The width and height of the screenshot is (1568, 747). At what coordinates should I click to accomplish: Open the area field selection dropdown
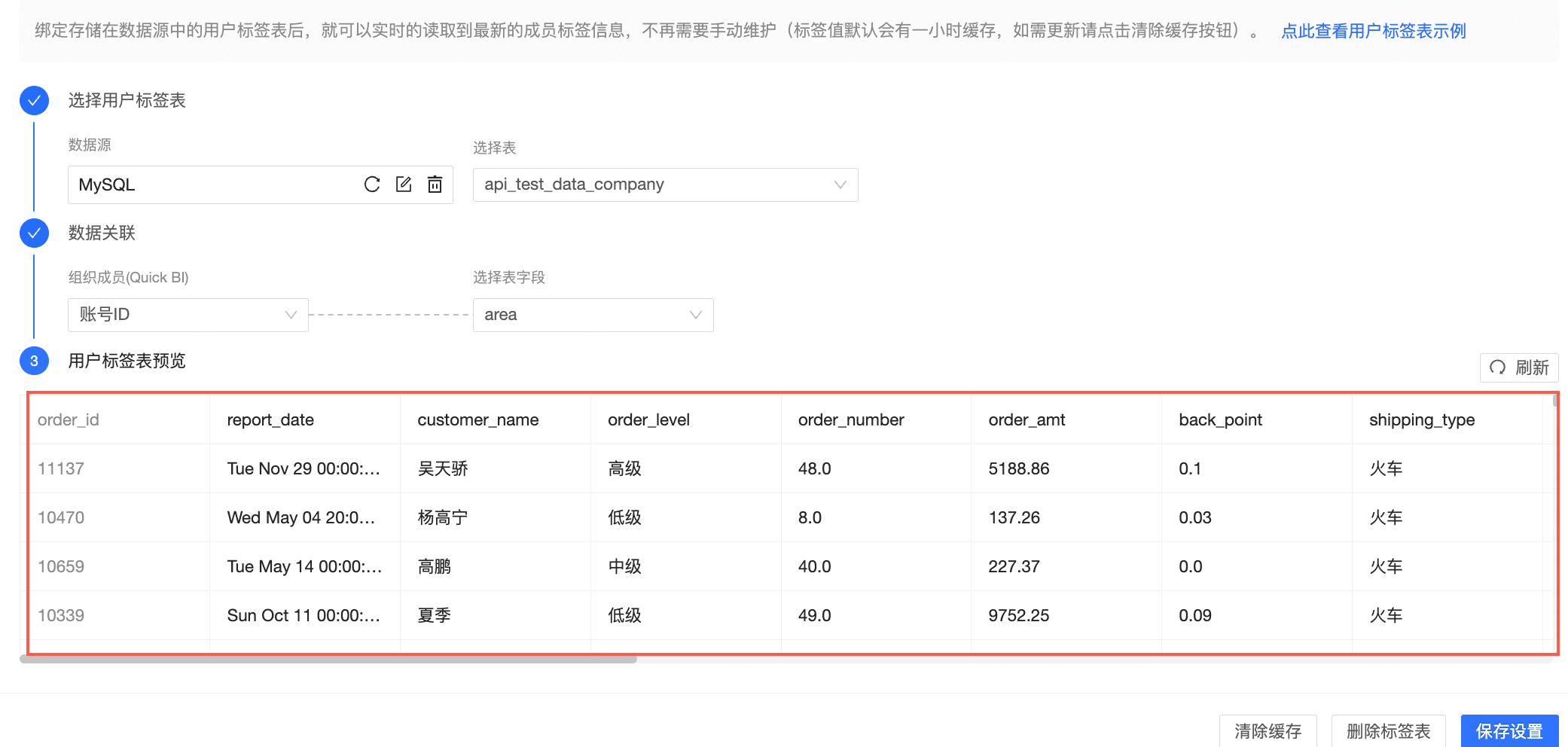point(593,315)
